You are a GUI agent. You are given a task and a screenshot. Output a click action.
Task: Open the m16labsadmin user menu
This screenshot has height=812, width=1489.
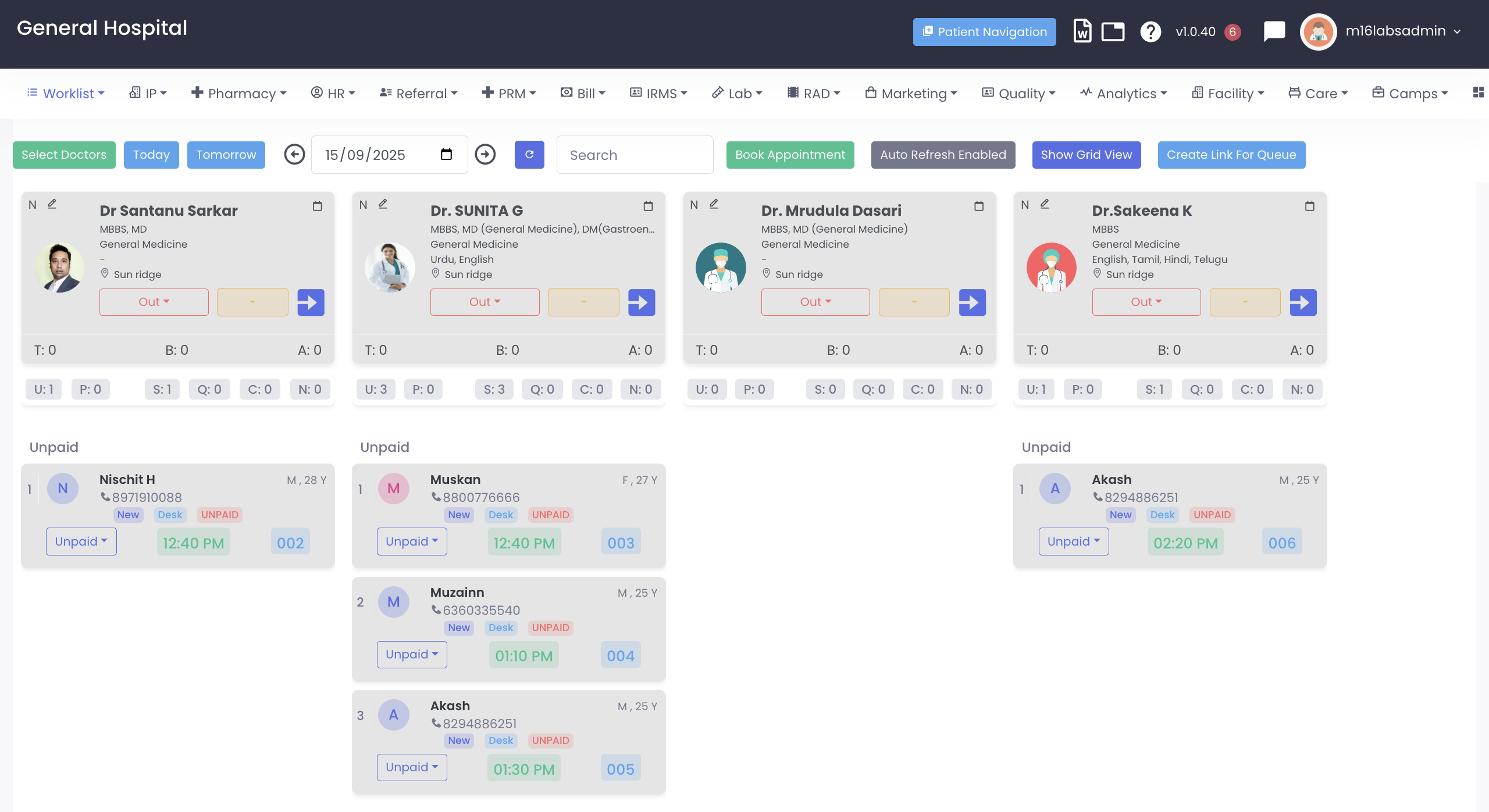(x=1396, y=31)
